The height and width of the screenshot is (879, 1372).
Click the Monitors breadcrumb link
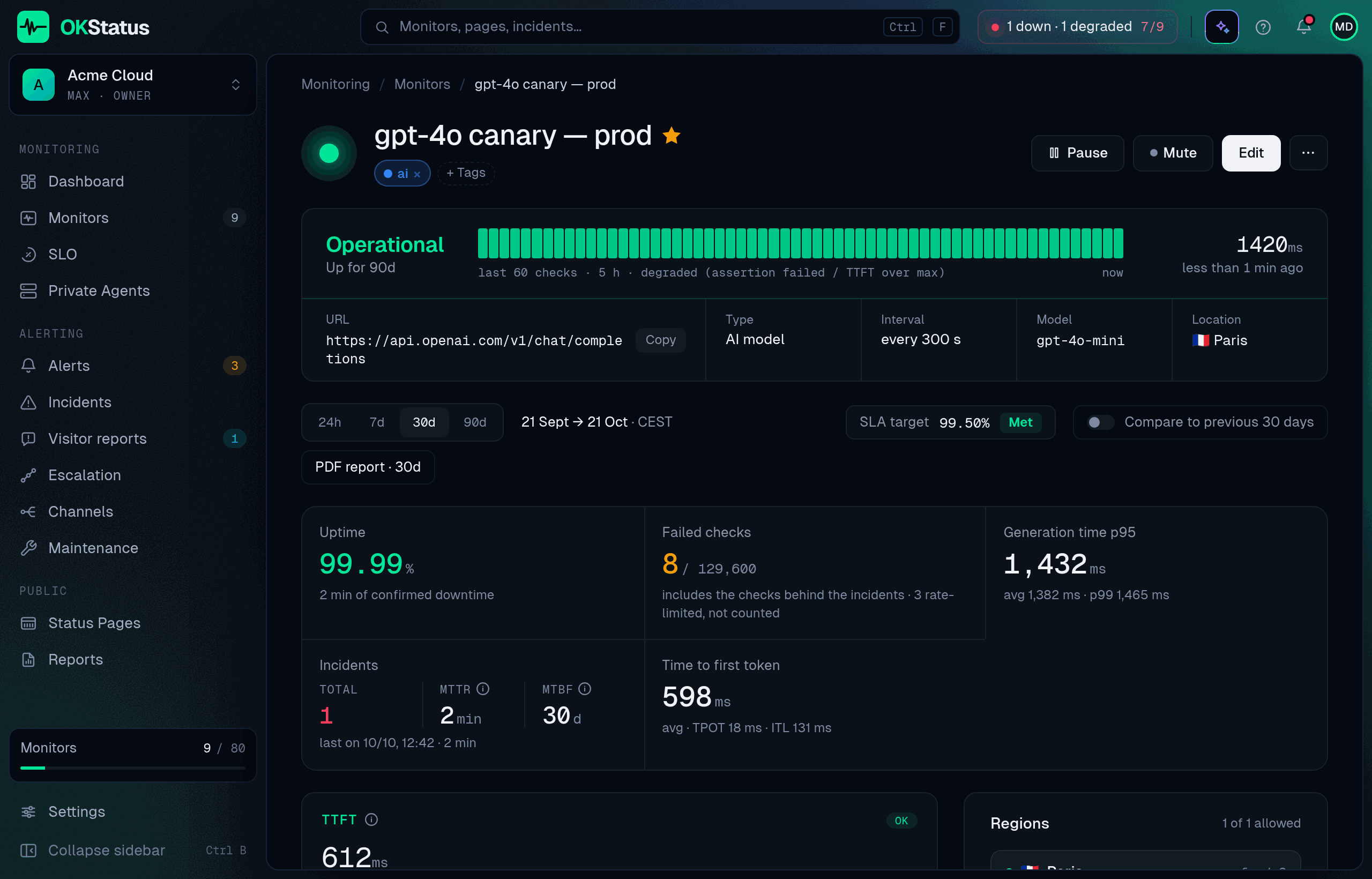click(x=422, y=85)
